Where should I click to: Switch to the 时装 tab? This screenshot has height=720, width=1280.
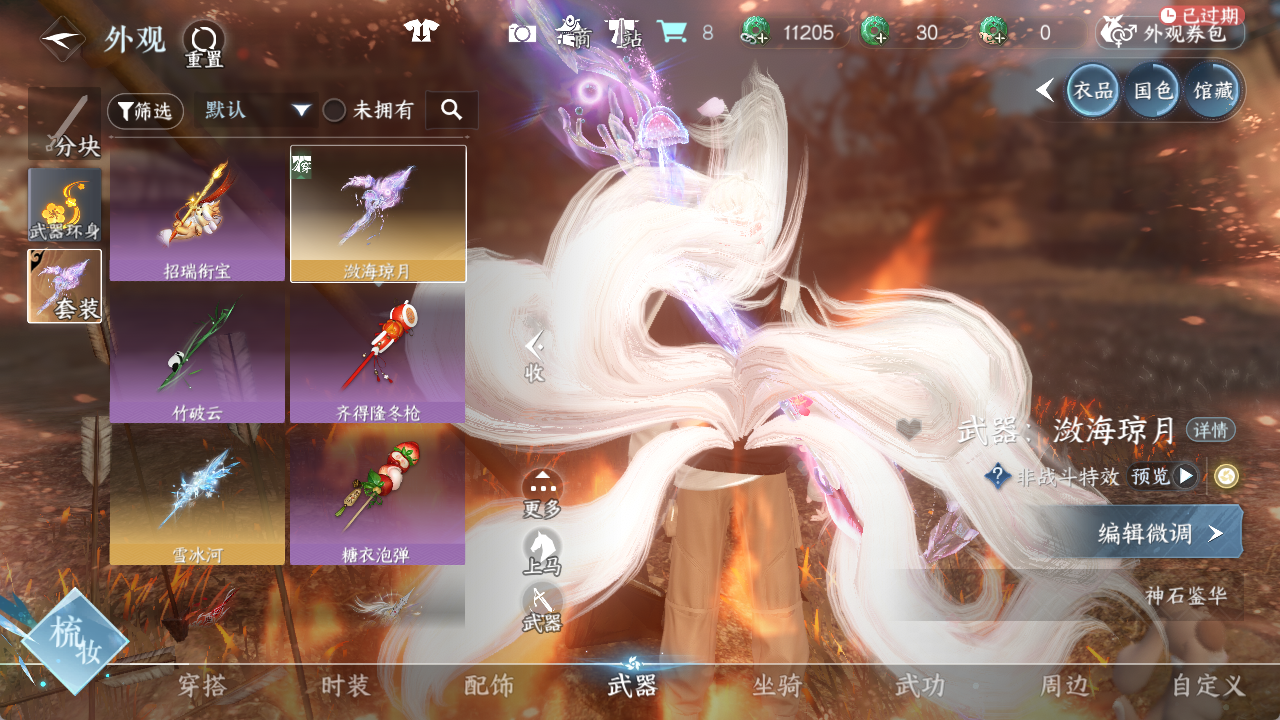click(346, 686)
